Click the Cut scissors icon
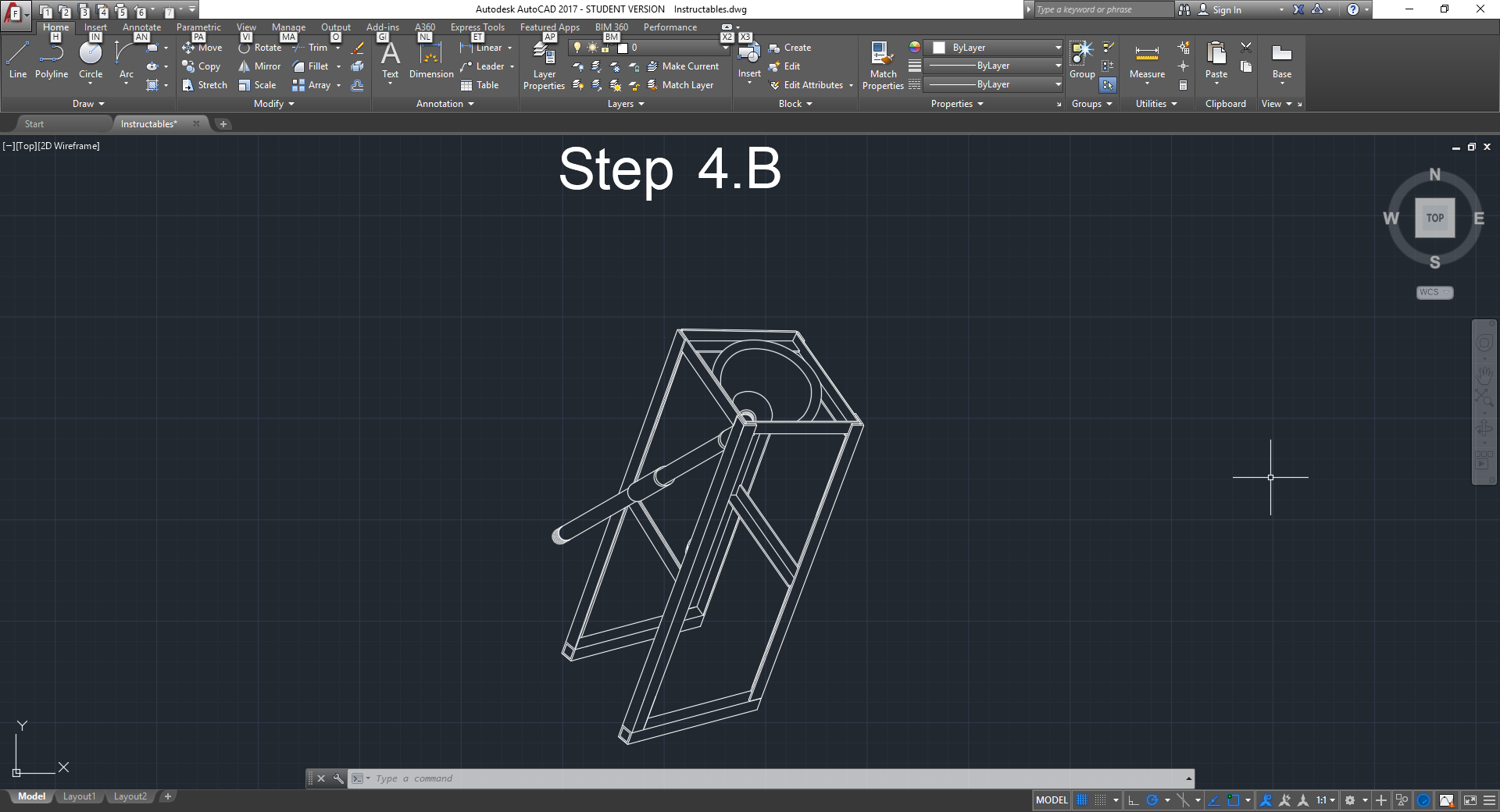The image size is (1500, 812). click(1246, 48)
